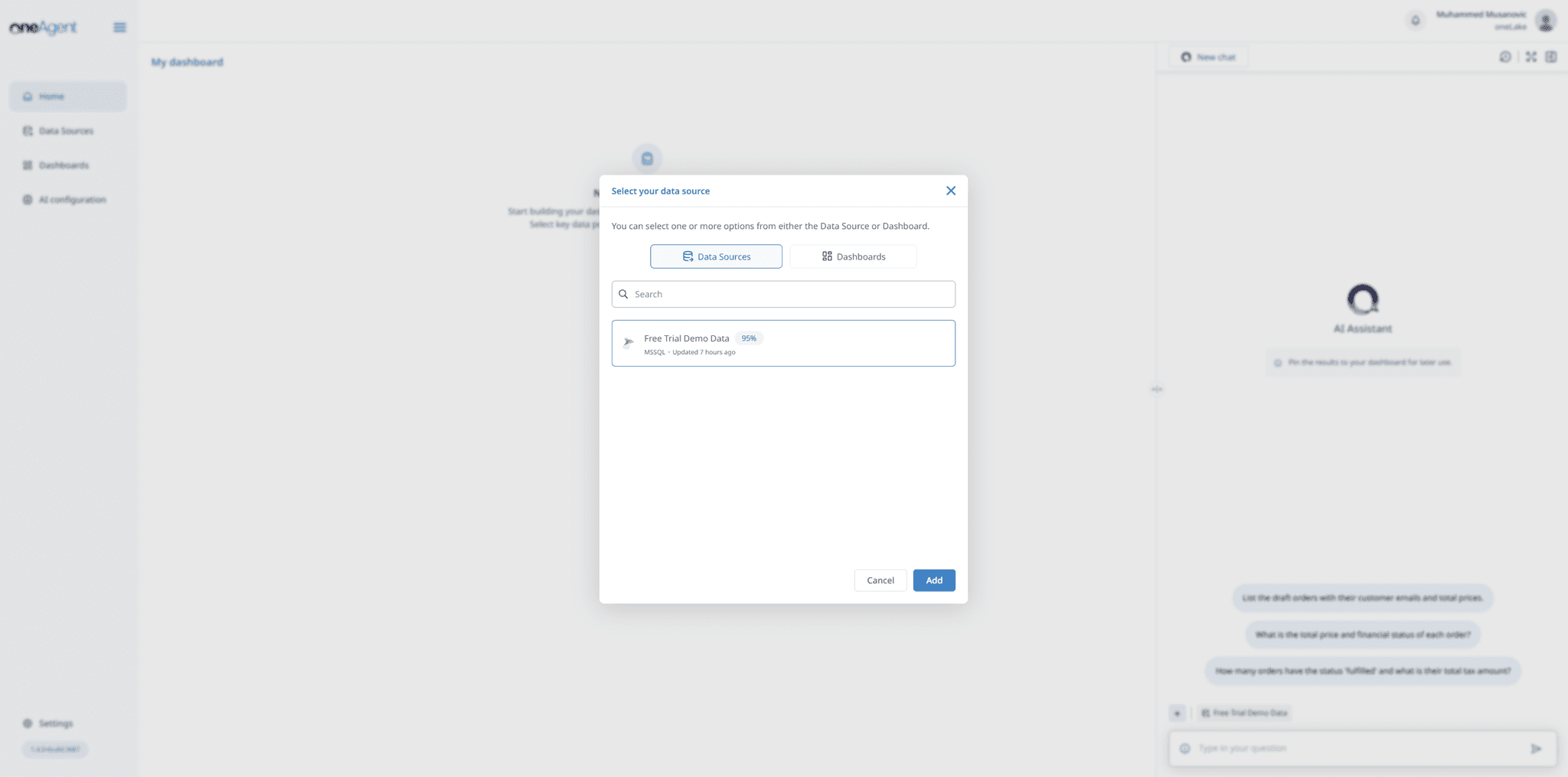This screenshot has height=777, width=1568.
Task: Click the oneAgent logo
Action: click(42, 27)
